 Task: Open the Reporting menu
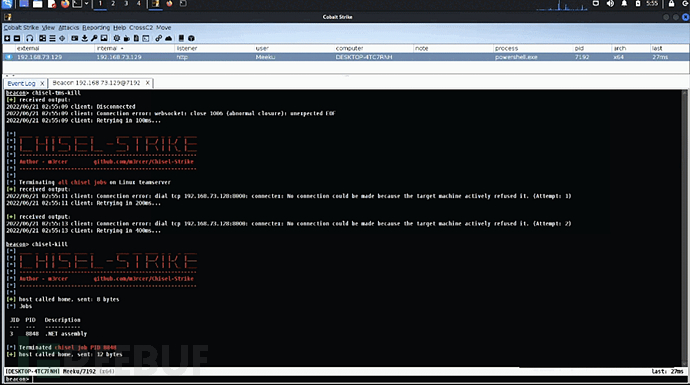[96, 27]
